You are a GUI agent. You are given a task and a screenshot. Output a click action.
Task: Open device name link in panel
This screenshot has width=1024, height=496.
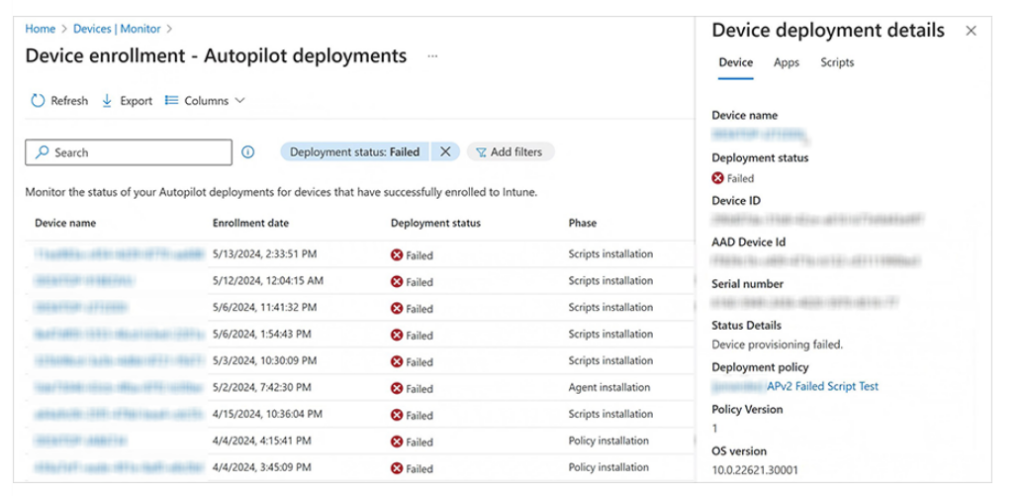point(760,133)
